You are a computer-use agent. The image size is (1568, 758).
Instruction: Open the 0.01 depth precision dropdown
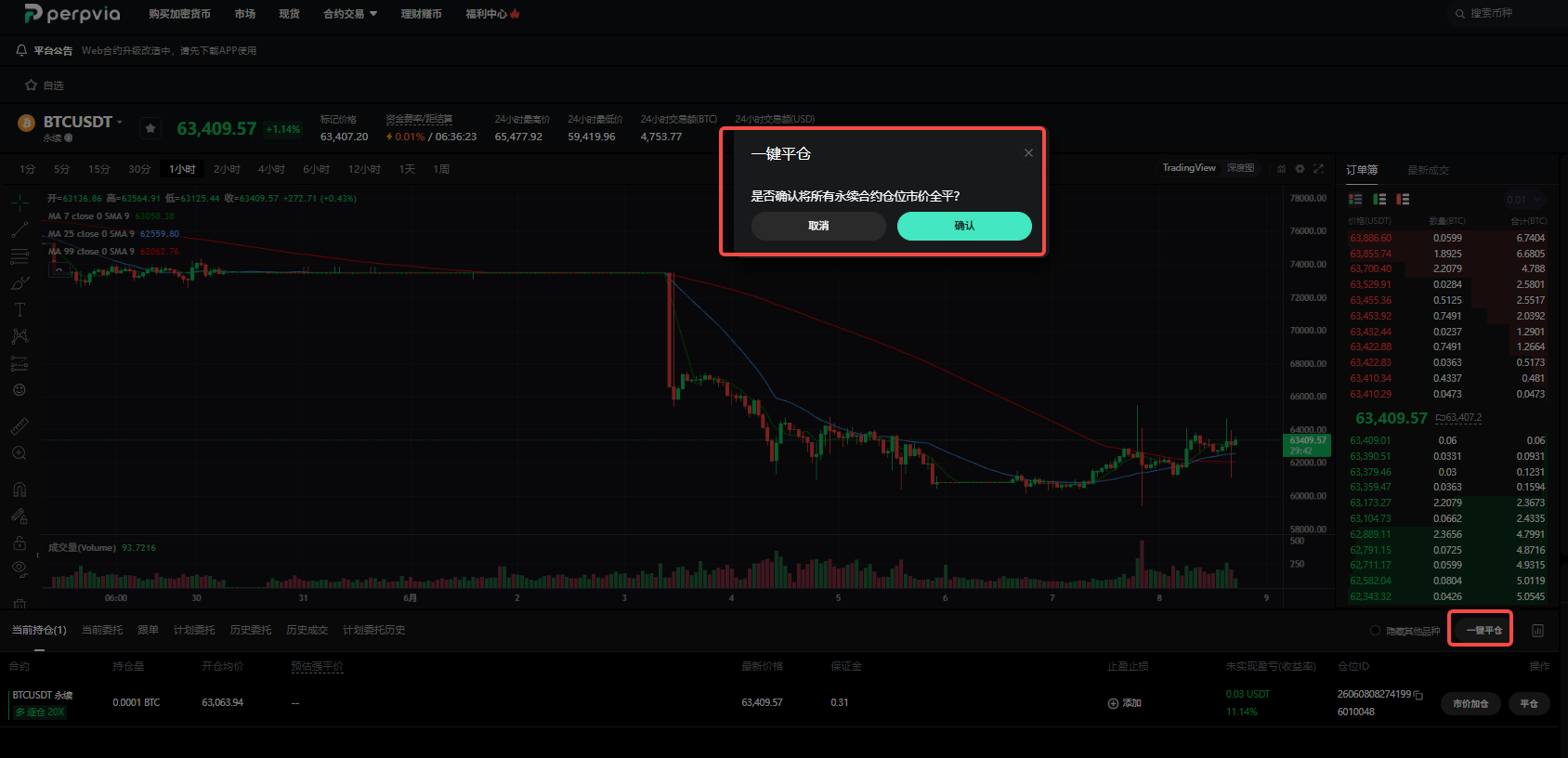click(x=1523, y=200)
